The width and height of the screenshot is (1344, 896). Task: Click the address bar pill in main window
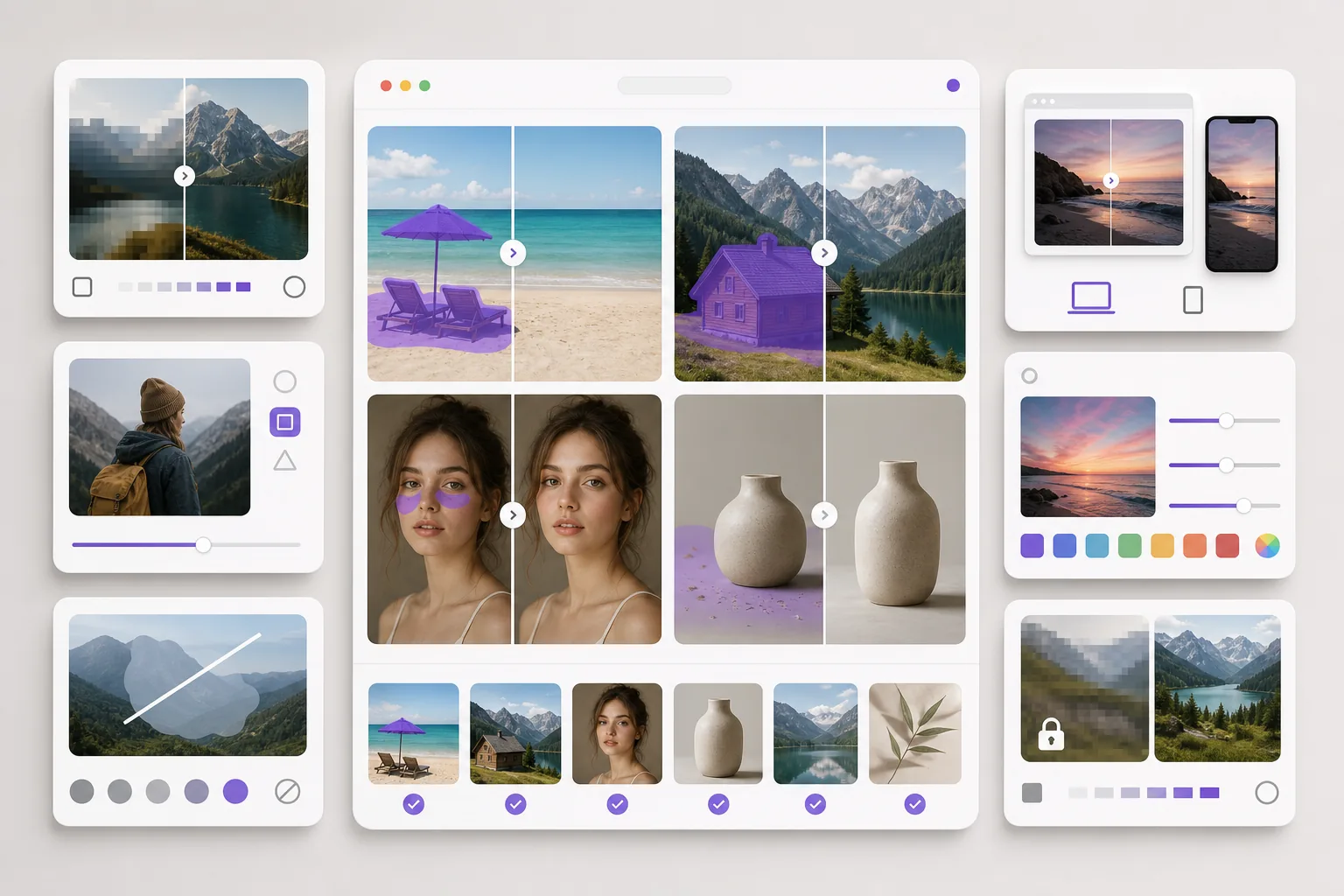coord(674,85)
